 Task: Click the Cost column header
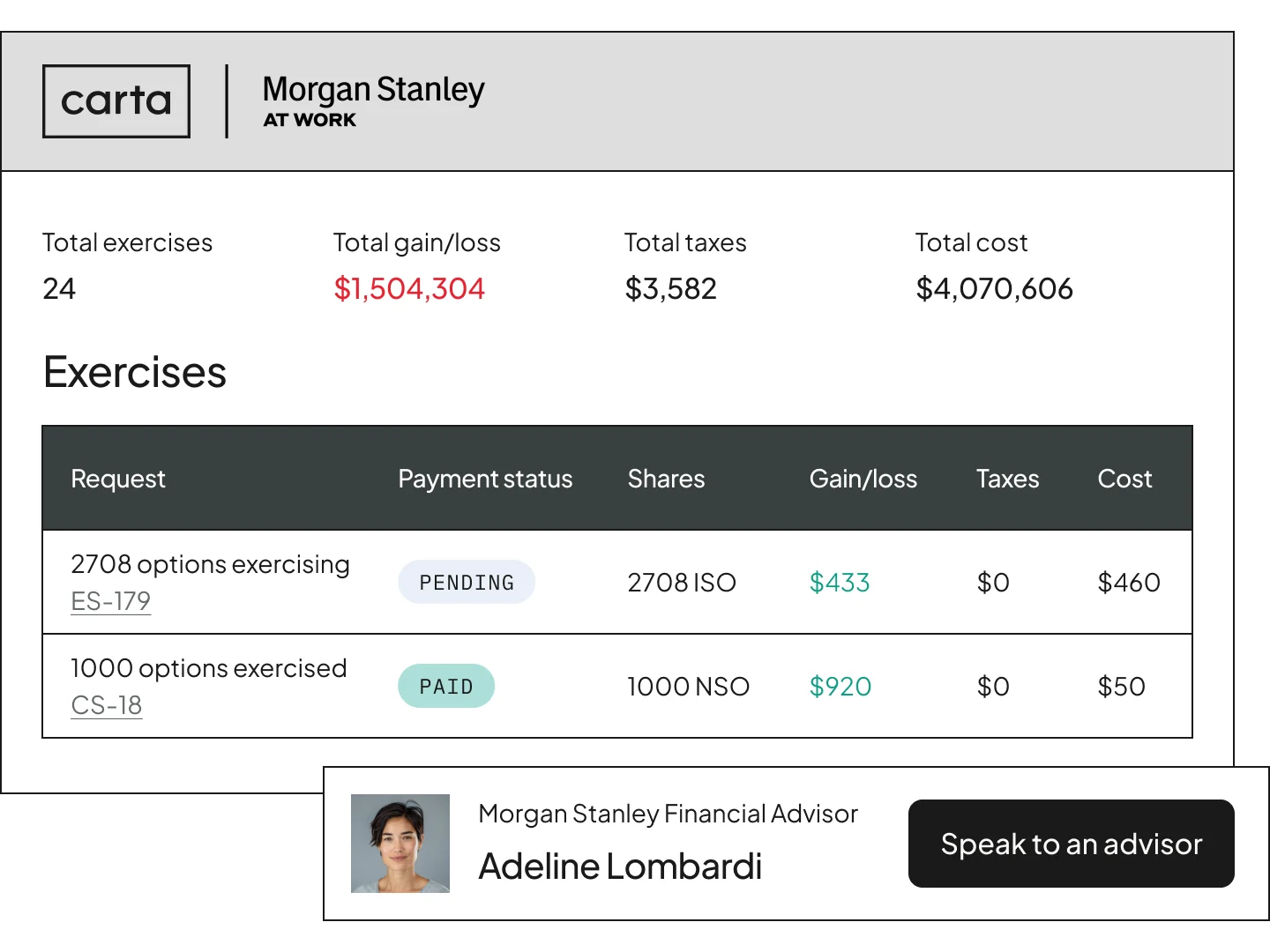[1124, 479]
